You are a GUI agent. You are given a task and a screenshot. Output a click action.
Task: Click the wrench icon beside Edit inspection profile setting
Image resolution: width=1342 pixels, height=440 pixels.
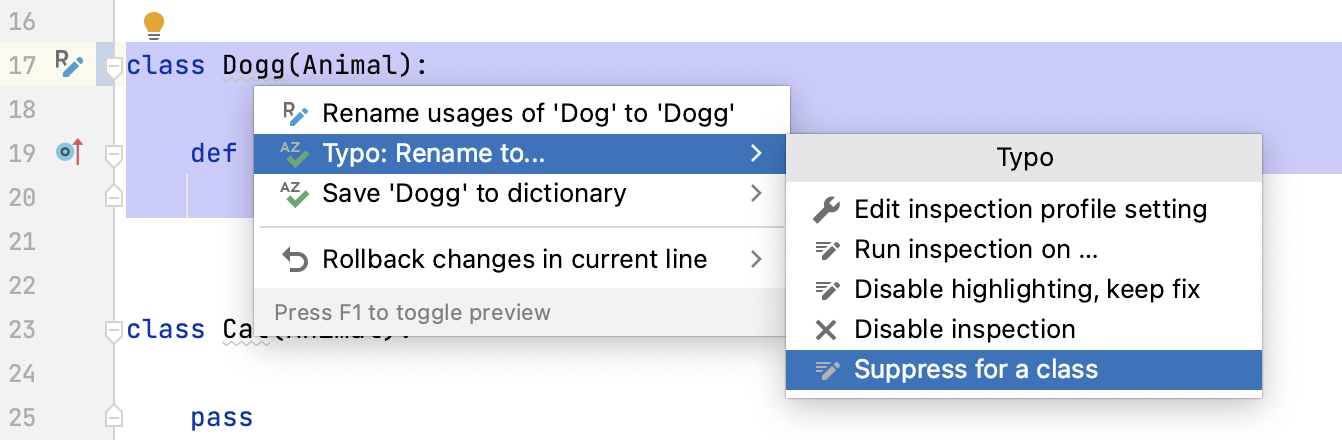click(826, 210)
